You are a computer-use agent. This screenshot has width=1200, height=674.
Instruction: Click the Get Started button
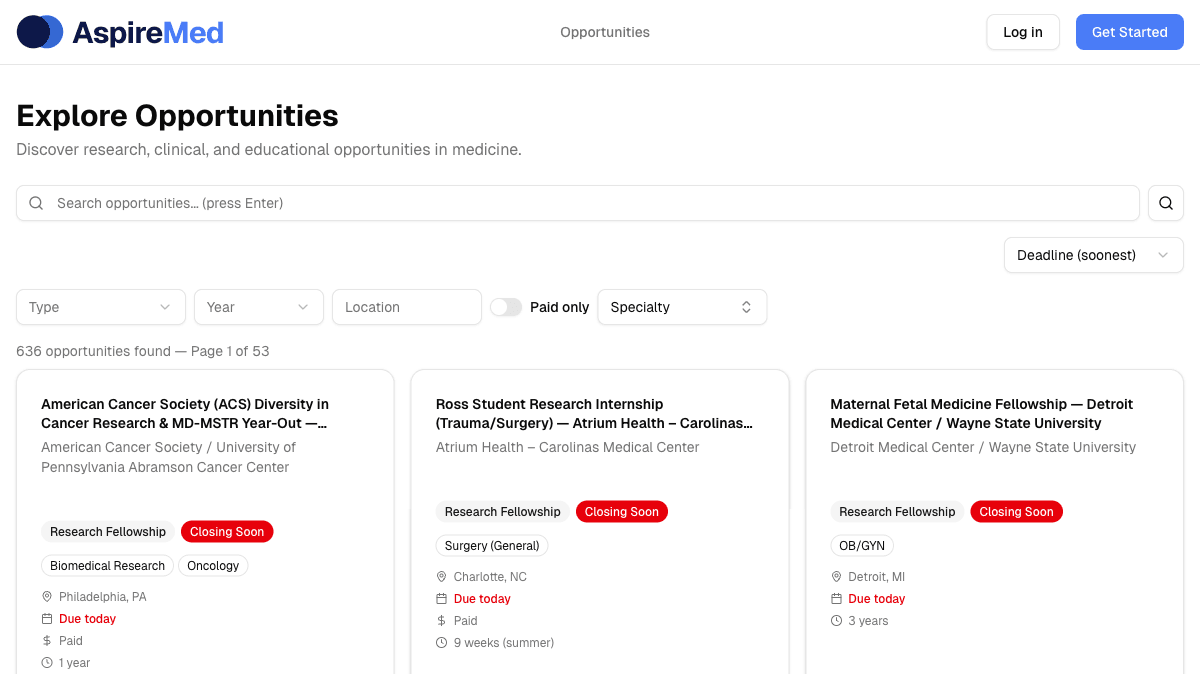[1129, 31]
